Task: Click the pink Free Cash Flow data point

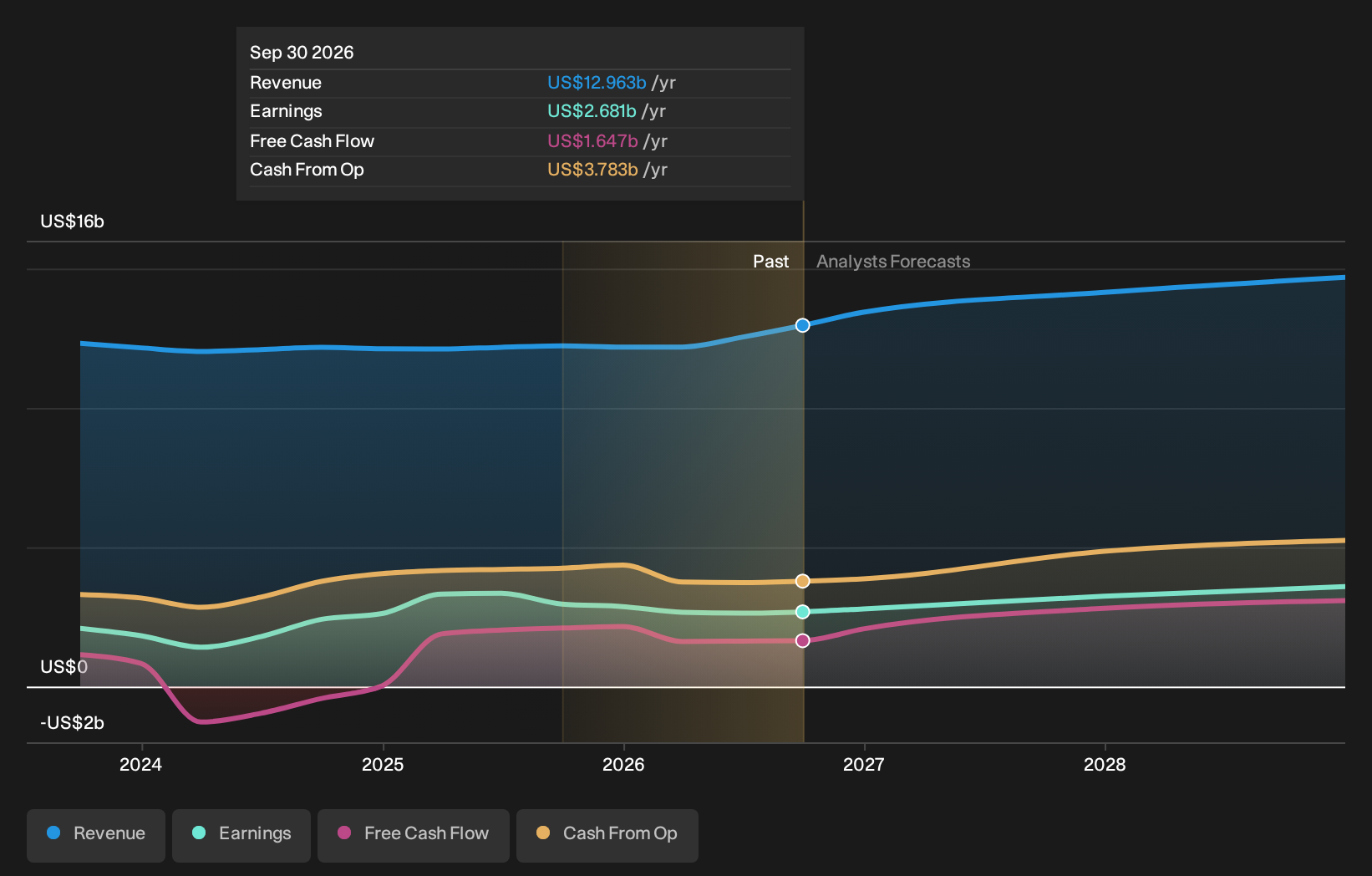Action: pyautogui.click(x=802, y=641)
